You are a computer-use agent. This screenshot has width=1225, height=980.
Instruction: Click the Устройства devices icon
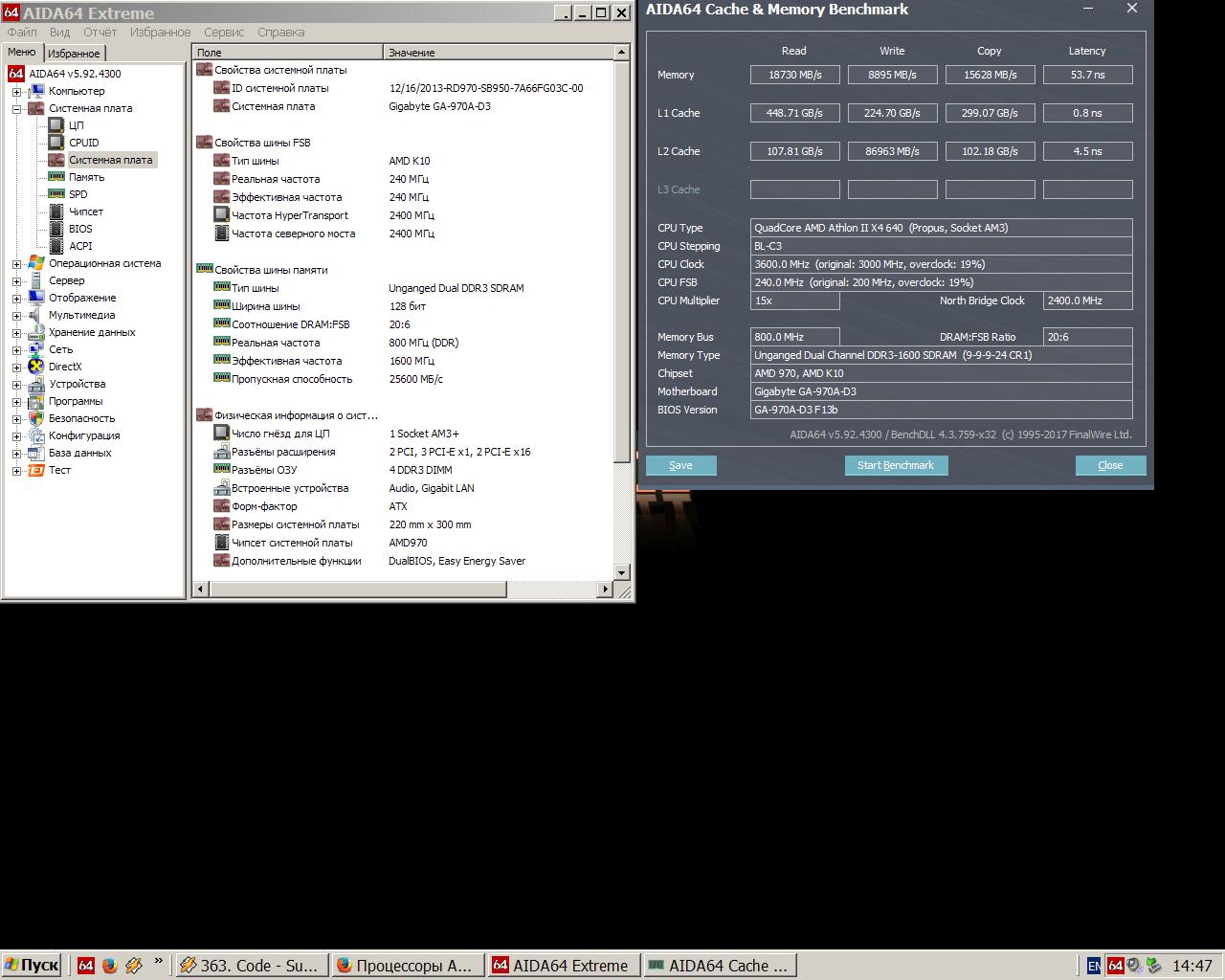click(36, 384)
